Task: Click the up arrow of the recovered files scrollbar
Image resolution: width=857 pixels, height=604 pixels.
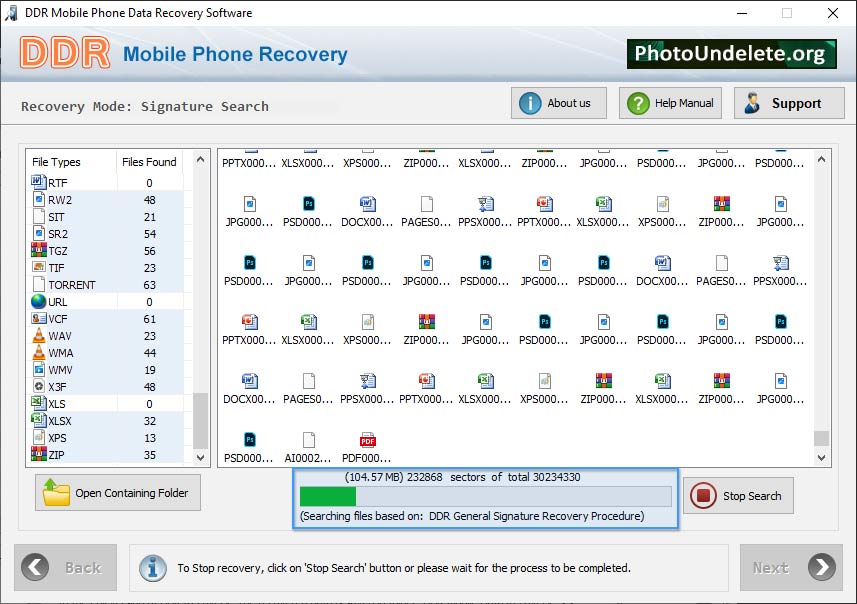Action: coord(821,160)
